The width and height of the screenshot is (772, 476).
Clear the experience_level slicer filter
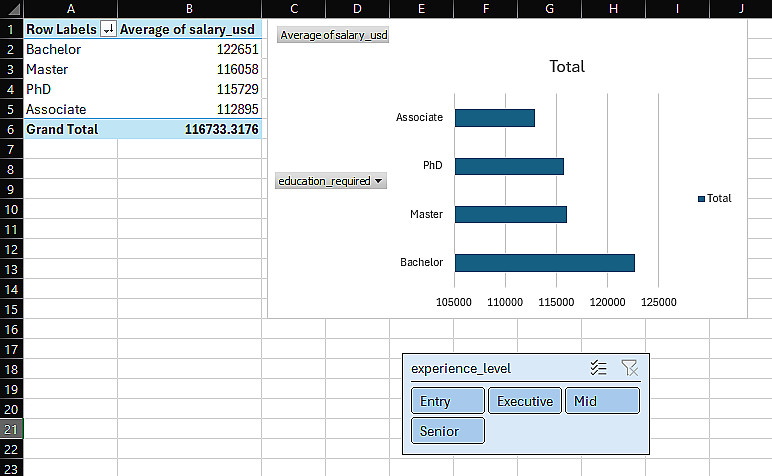tap(629, 368)
